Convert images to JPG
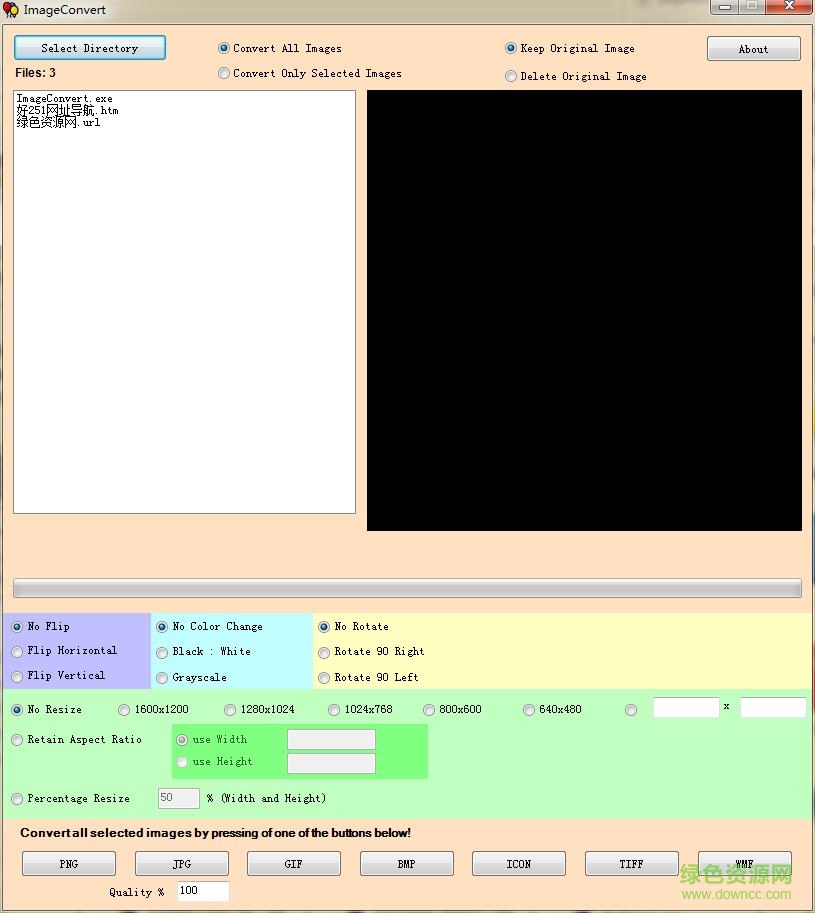815x913 pixels. click(181, 863)
